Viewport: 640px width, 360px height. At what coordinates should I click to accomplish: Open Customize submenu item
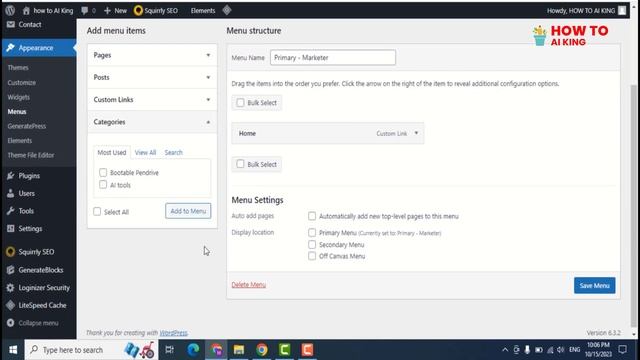22,82
